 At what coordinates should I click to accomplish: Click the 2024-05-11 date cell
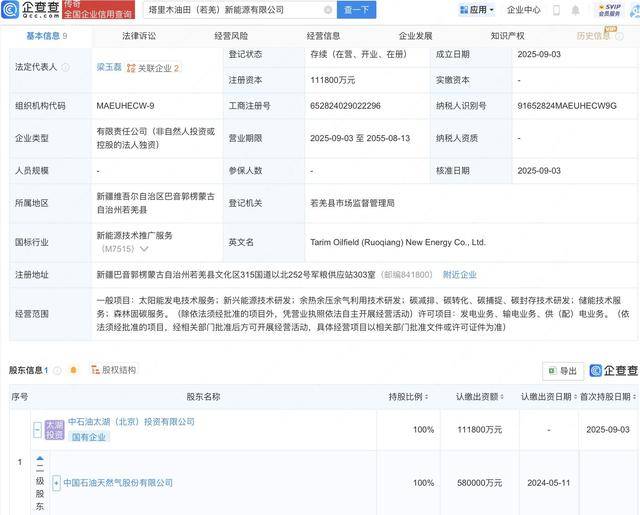point(549,483)
